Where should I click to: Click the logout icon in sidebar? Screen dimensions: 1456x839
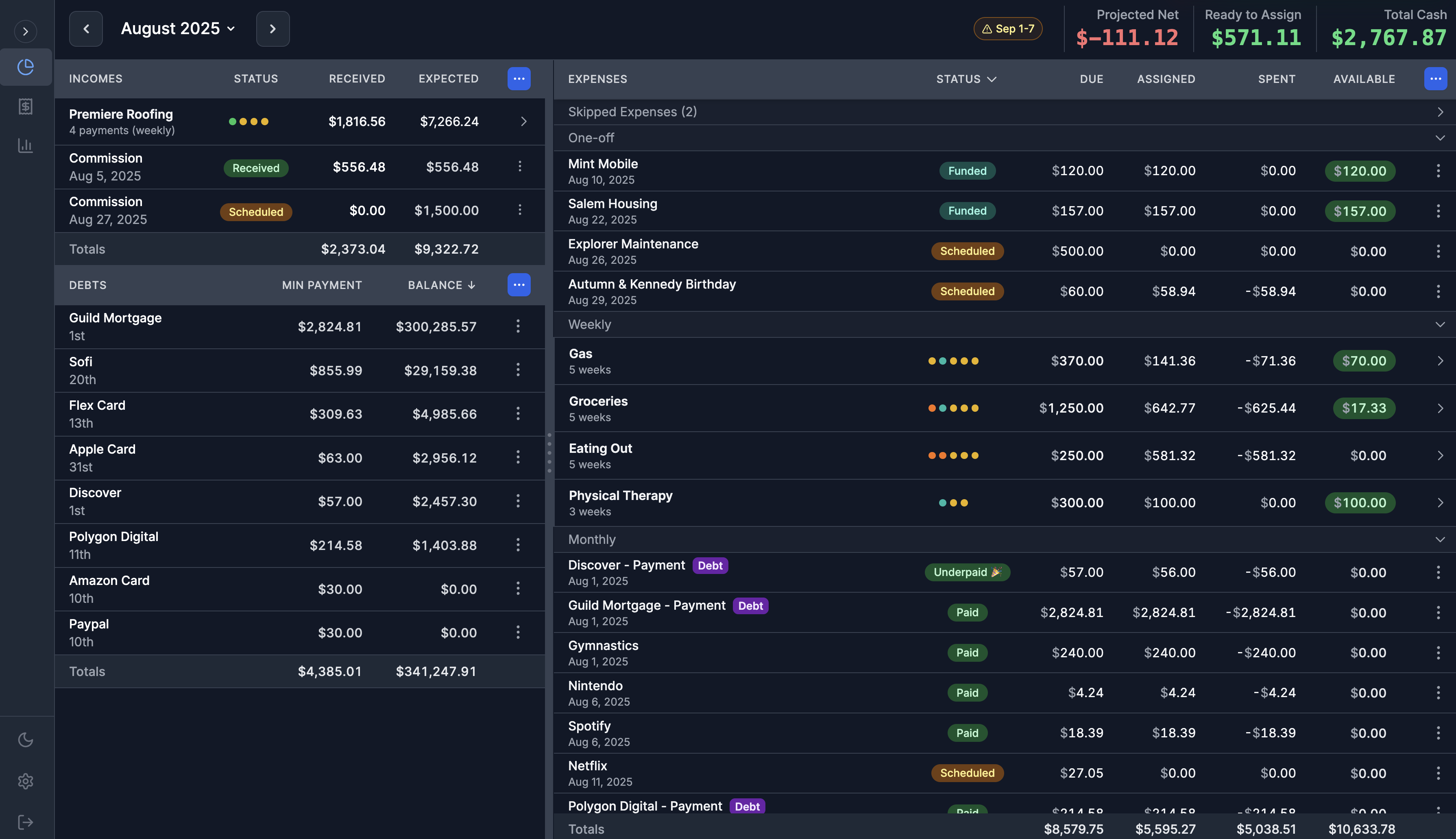pyautogui.click(x=25, y=822)
